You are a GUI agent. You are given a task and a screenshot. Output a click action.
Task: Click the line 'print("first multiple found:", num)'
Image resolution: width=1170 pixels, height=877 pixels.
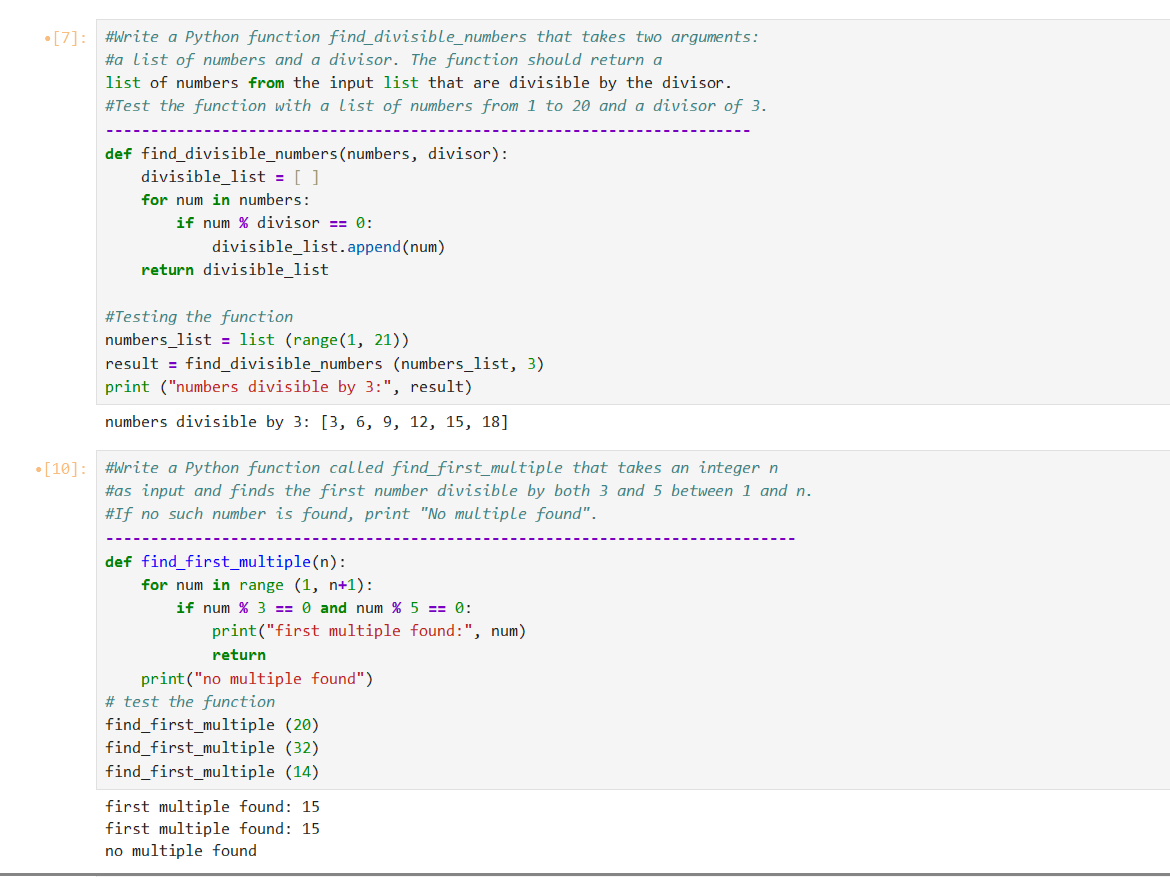(x=369, y=631)
